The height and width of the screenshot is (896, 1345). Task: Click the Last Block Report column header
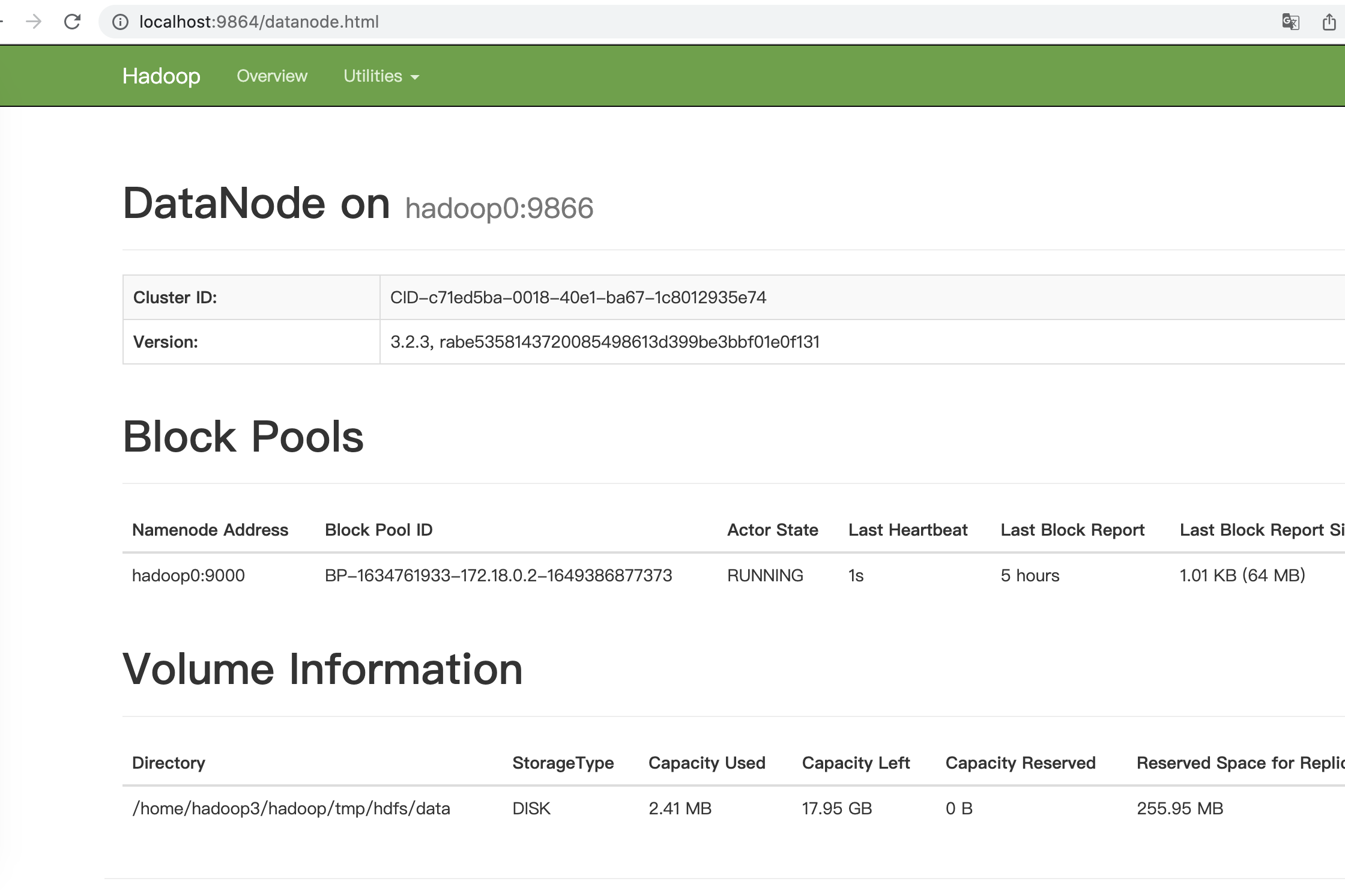click(1072, 530)
